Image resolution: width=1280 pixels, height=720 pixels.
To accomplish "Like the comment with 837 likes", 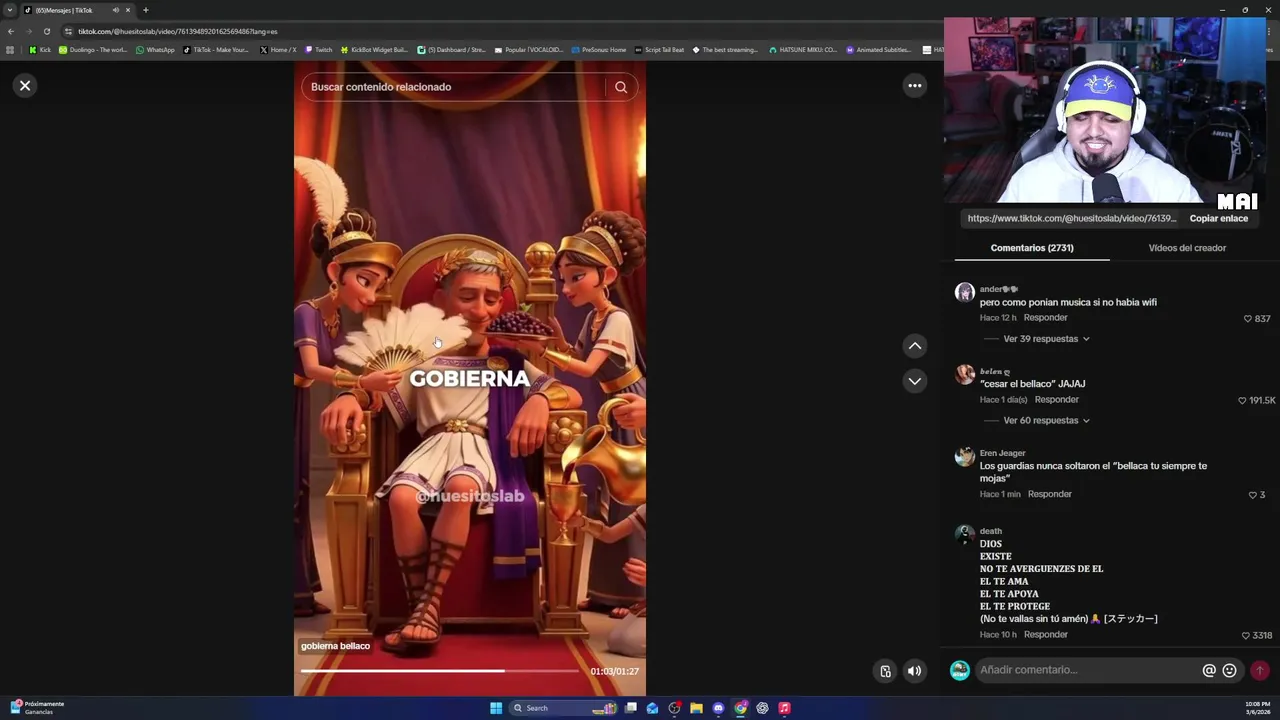I will coord(1247,319).
